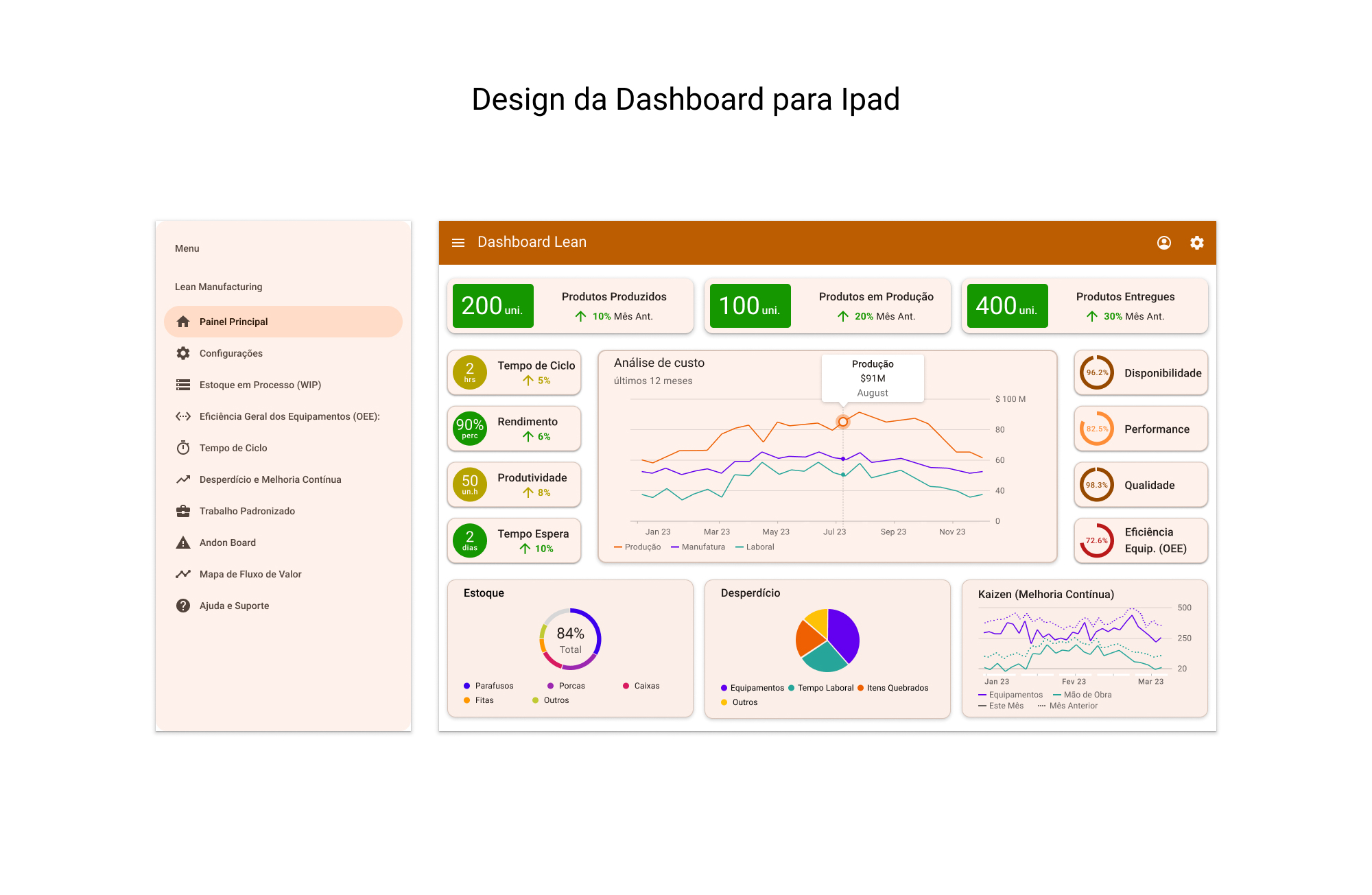Image resolution: width=1372 pixels, height=895 pixels.
Task: Toggle Mês Anterior legend in Kaizen chart
Action: click(x=1068, y=706)
